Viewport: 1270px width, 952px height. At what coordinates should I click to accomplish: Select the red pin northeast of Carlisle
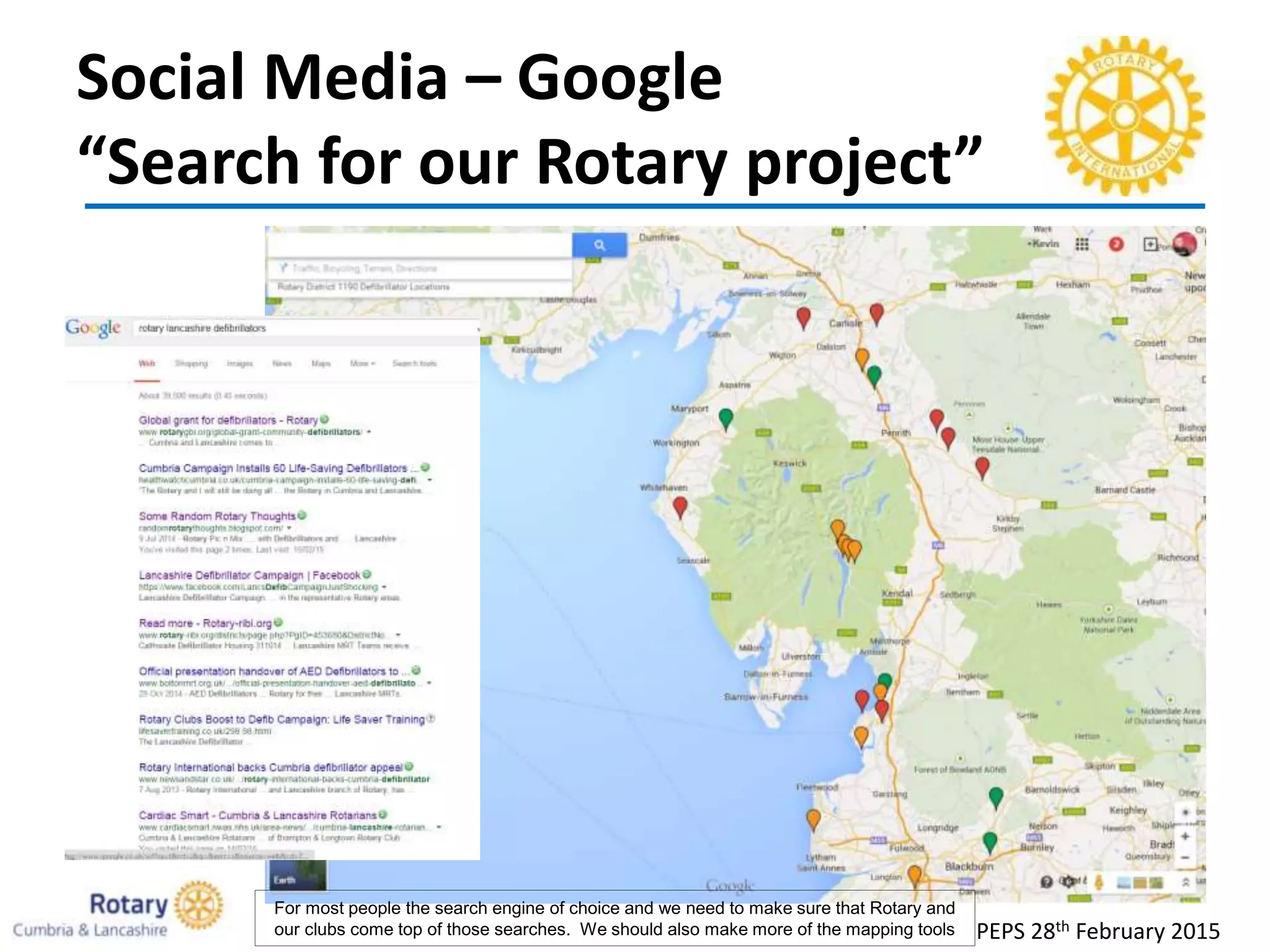click(x=877, y=314)
